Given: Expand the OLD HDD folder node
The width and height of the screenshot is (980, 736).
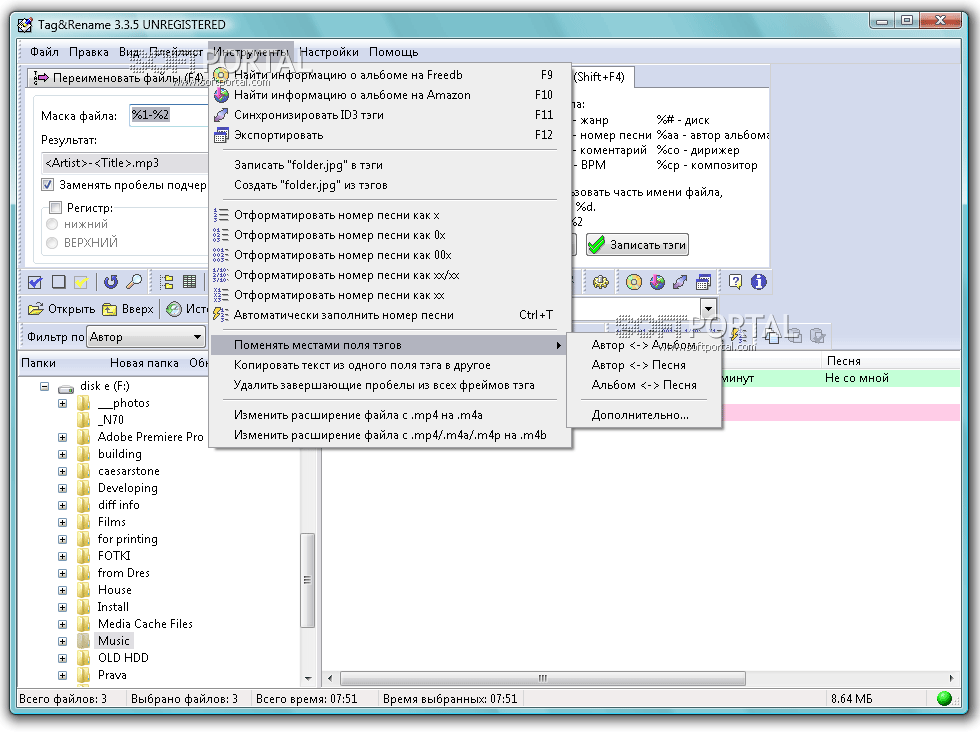Looking at the screenshot, I should coord(62,658).
